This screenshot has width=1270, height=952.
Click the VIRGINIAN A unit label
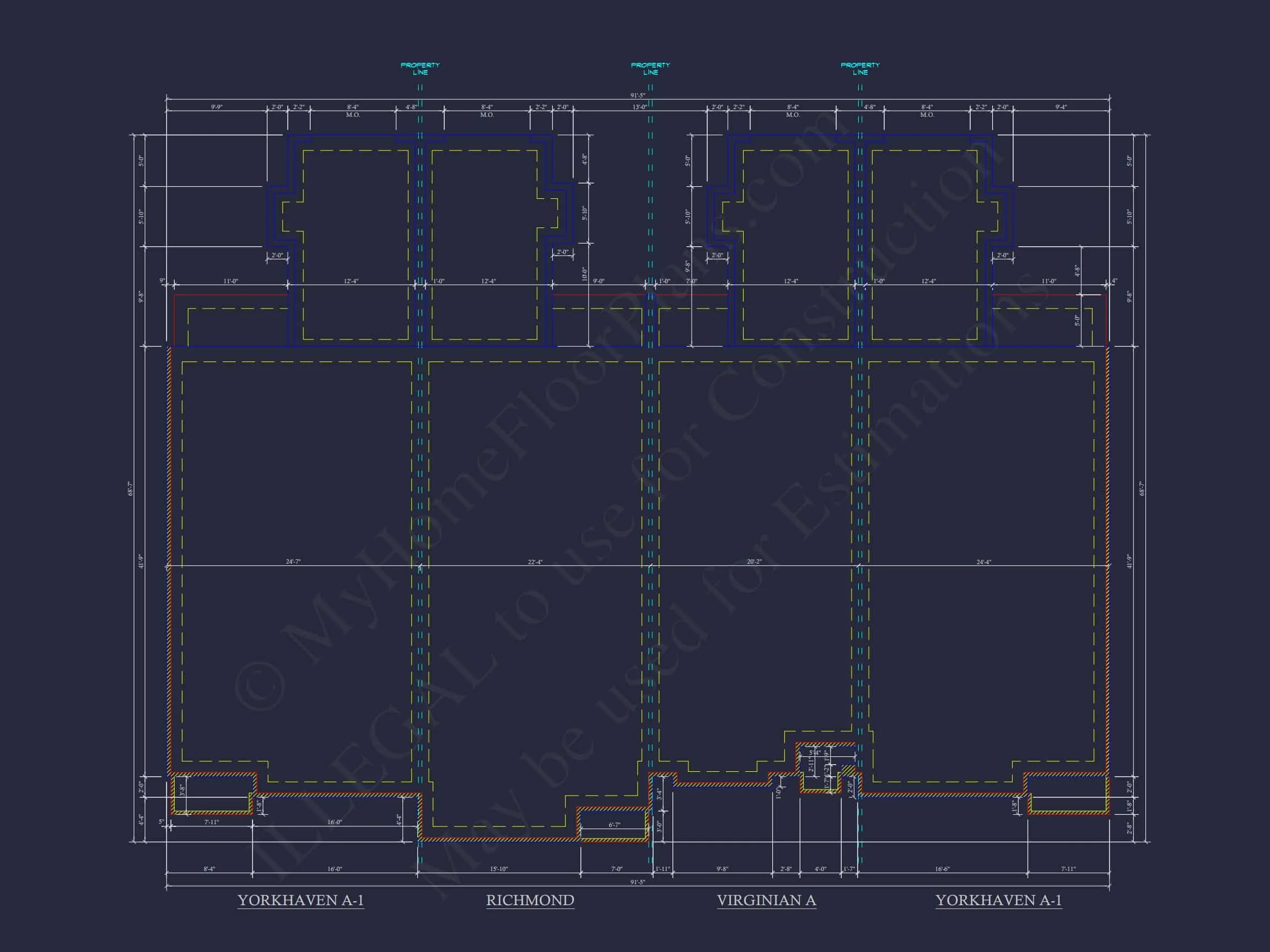(766, 900)
